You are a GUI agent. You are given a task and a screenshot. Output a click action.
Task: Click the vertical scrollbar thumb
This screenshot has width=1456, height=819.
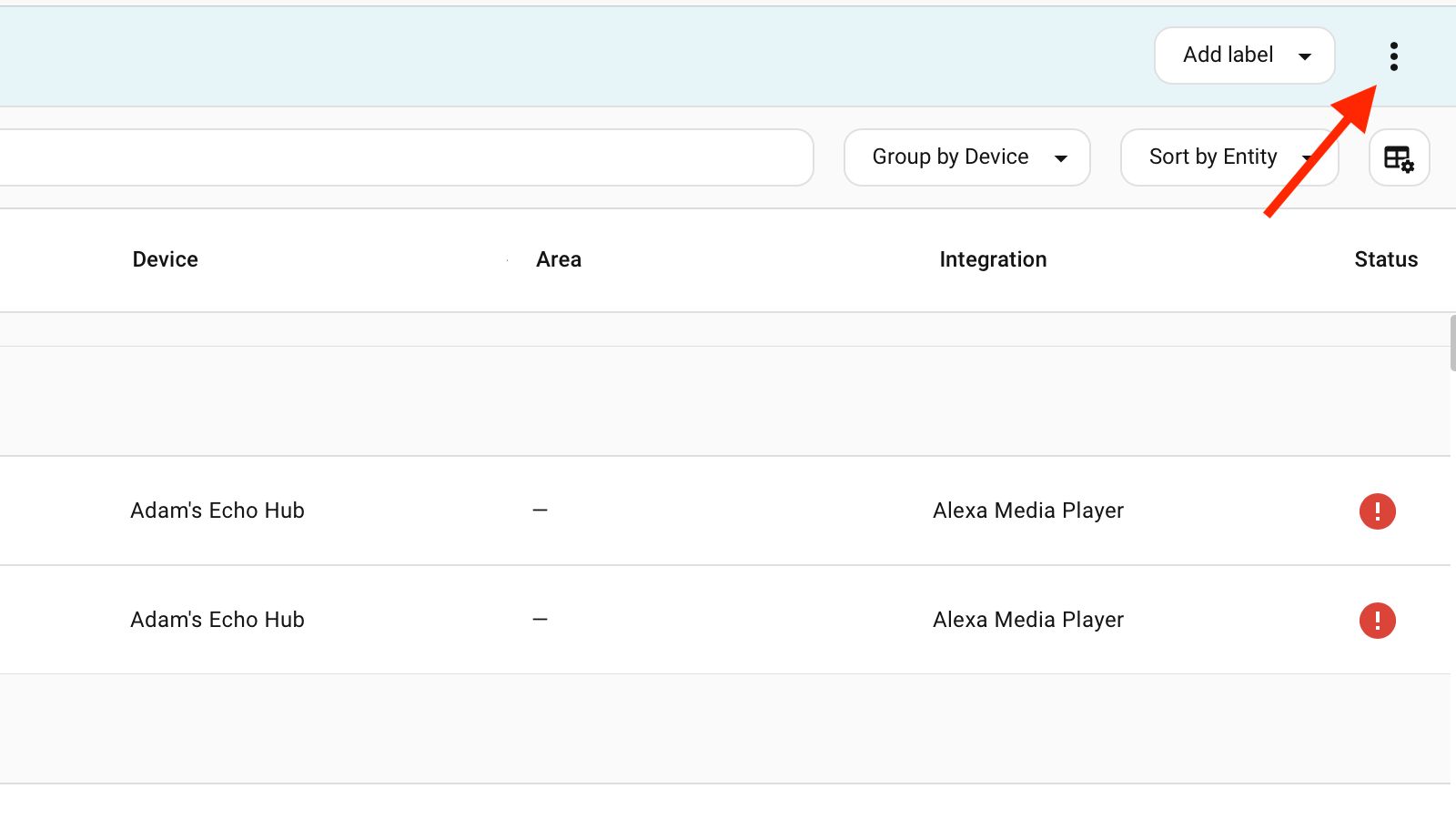(1452, 343)
